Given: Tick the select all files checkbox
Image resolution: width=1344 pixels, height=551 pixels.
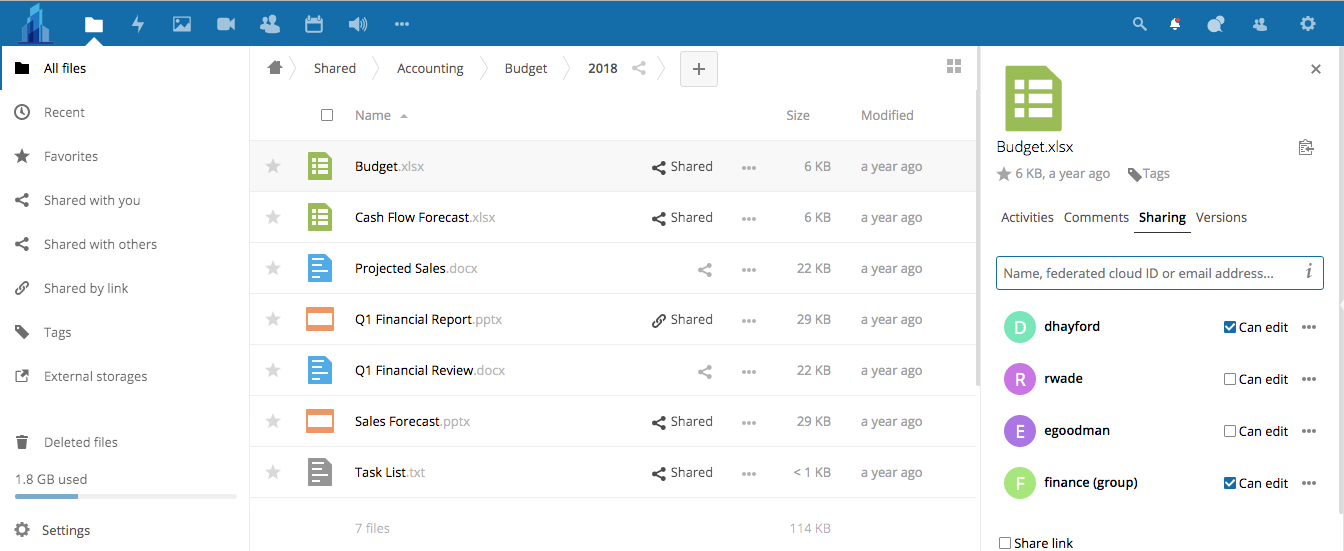Looking at the screenshot, I should (327, 115).
